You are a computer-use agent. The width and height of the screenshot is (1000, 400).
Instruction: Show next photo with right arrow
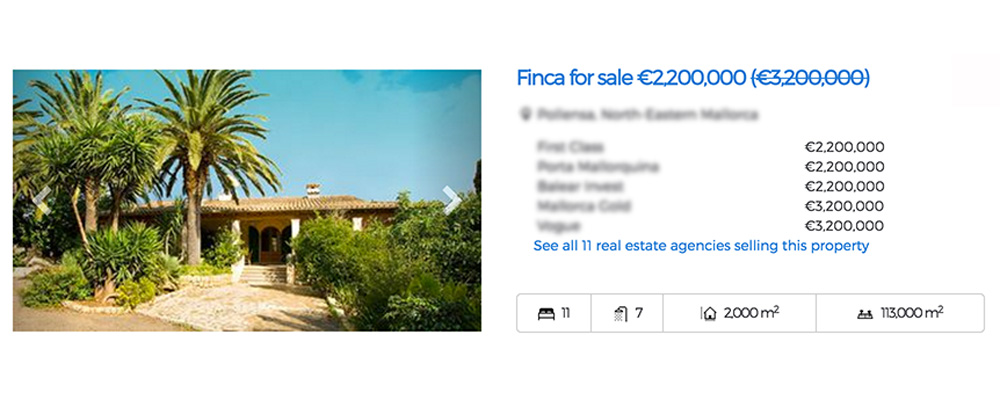click(452, 200)
